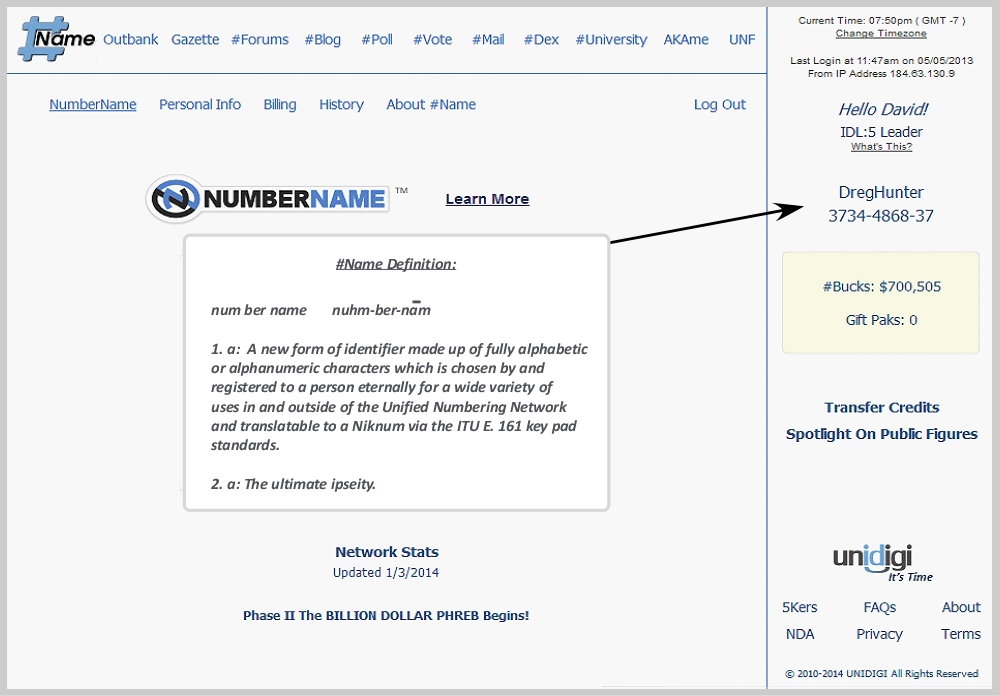Click the Learn More link
Viewport: 1000px width, 696px height.
(x=487, y=199)
